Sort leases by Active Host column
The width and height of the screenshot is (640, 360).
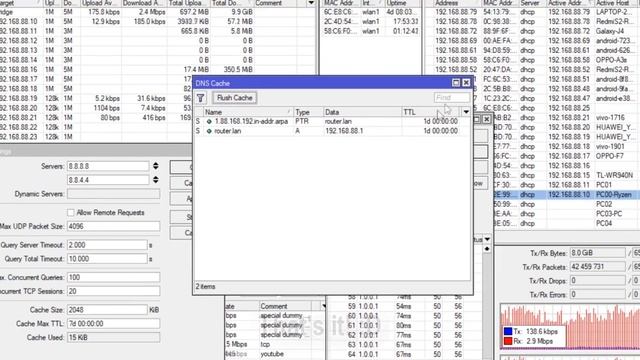(617, 3)
